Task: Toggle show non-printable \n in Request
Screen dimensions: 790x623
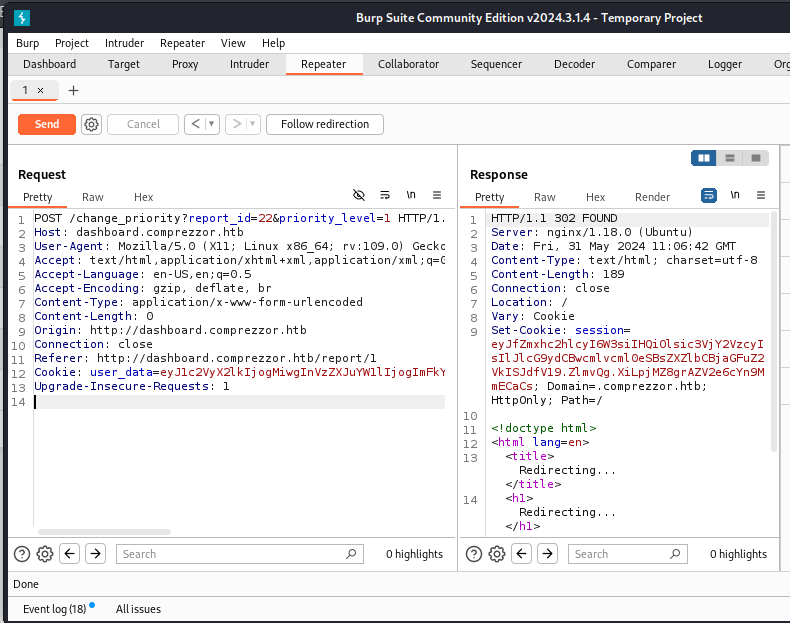Action: 411,195
